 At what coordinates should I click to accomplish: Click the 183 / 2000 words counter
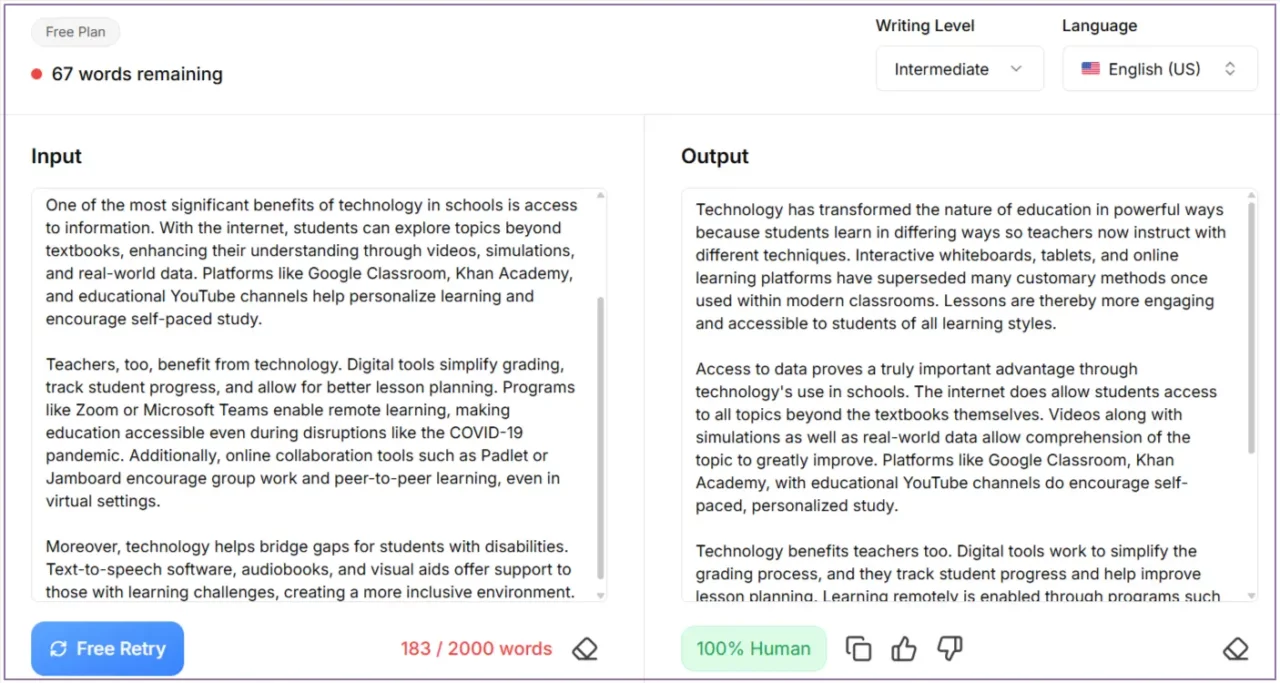click(476, 649)
